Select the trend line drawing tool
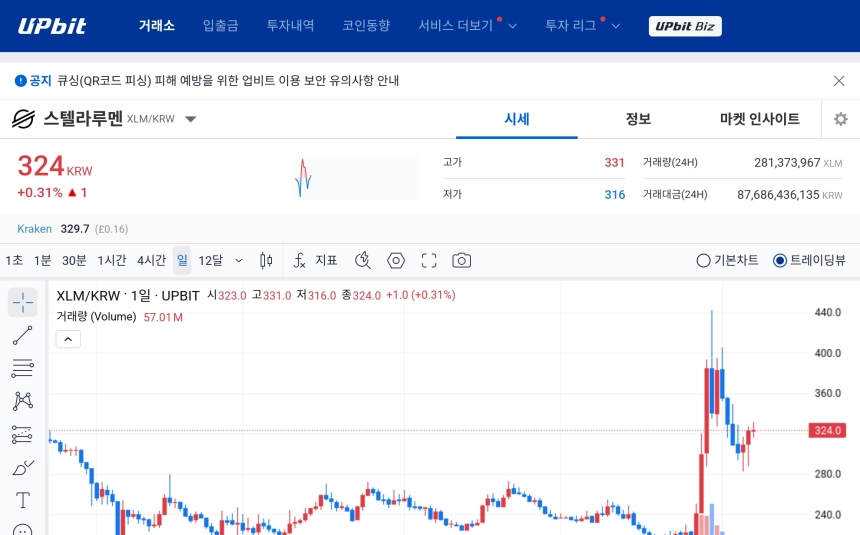 pos(22,335)
